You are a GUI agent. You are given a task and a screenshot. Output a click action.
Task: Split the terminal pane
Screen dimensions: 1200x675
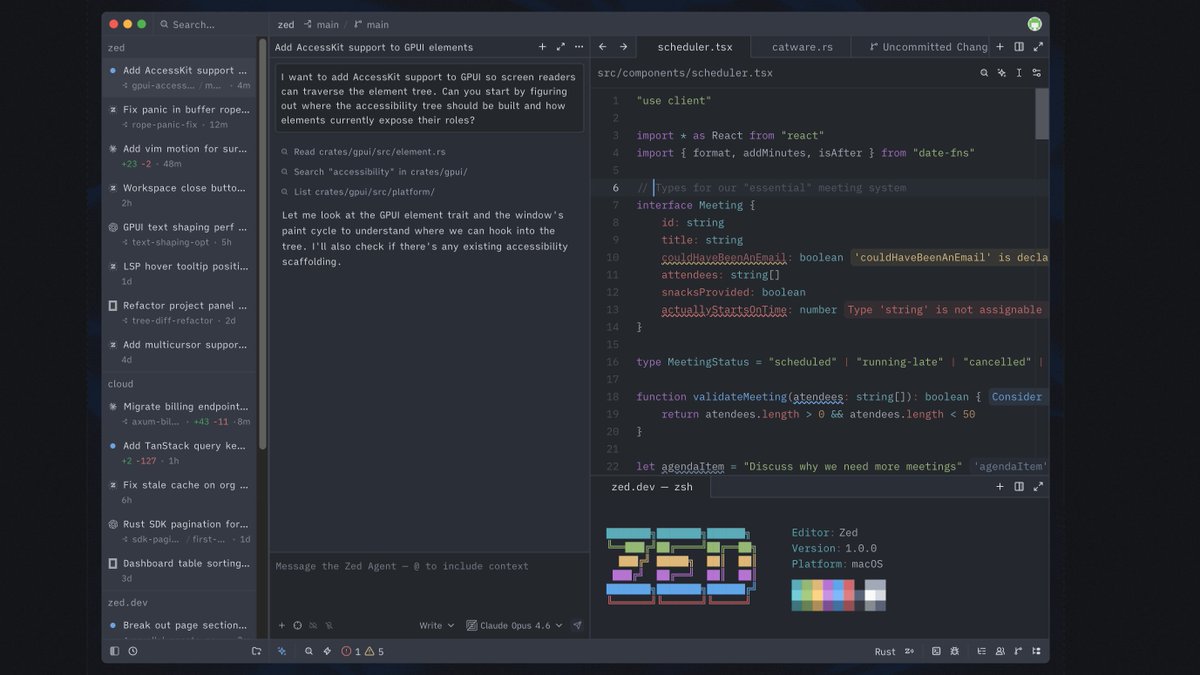pos(1019,487)
